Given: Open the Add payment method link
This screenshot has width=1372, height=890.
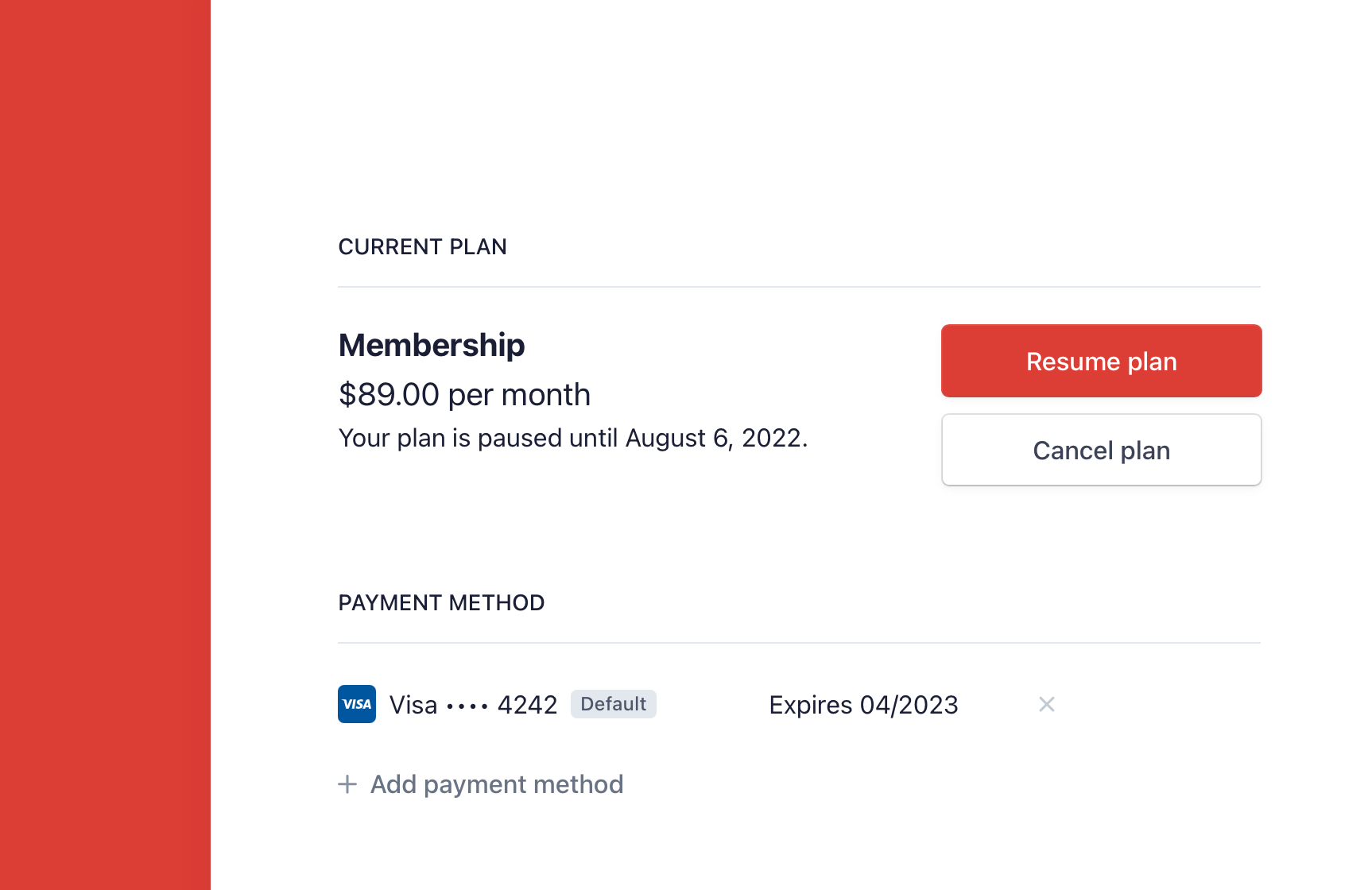Looking at the screenshot, I should point(496,784).
